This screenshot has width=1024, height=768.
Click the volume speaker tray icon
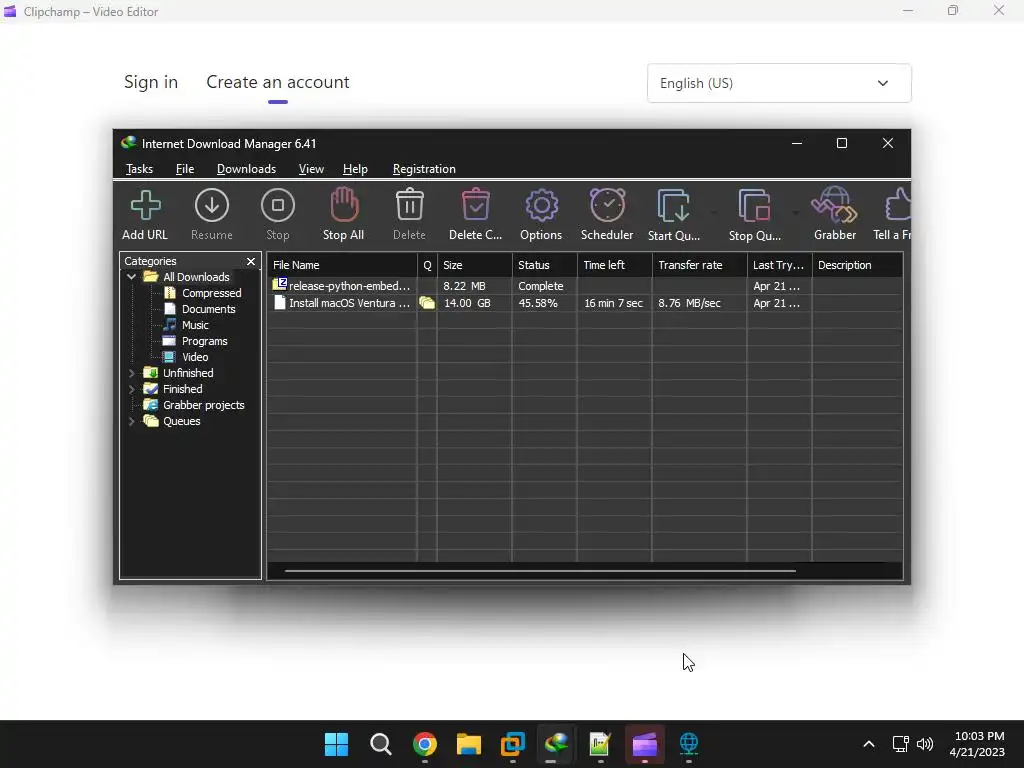925,744
